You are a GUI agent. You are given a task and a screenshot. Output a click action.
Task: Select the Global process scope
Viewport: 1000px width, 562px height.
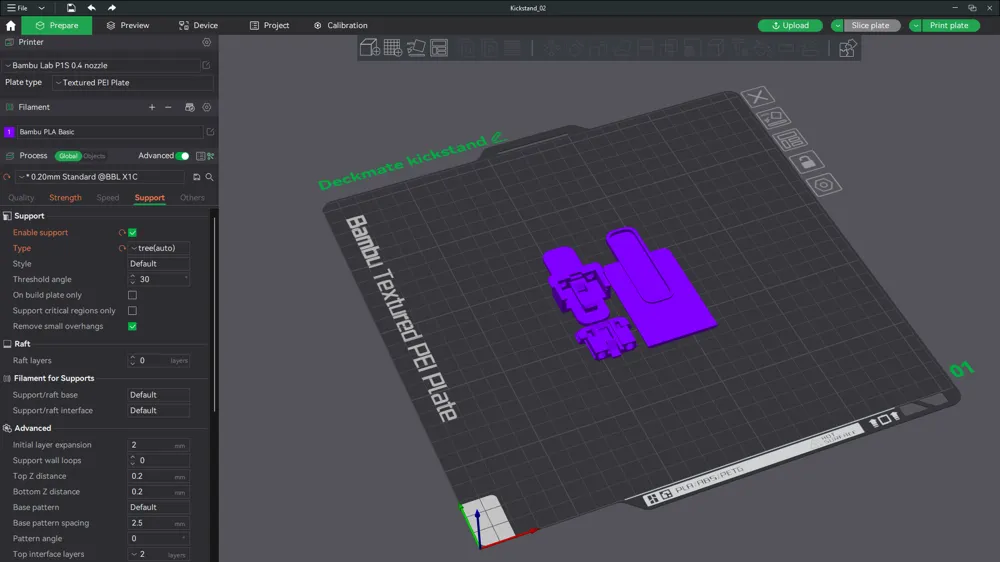(68, 156)
